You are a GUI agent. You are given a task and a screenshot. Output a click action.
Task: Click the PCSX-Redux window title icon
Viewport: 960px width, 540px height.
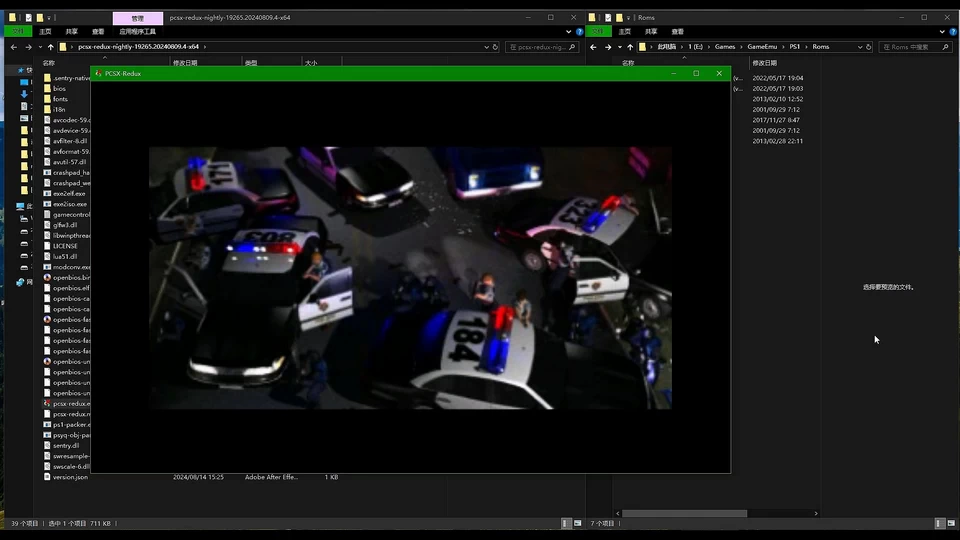pyautogui.click(x=99, y=73)
